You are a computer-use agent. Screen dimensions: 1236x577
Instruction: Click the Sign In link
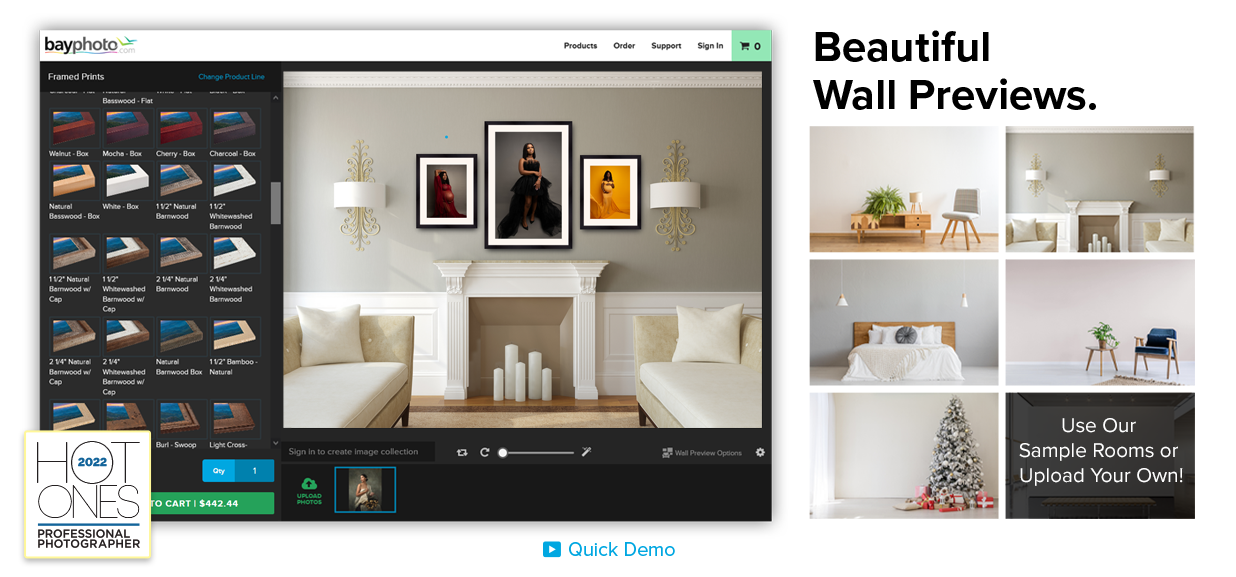point(710,46)
